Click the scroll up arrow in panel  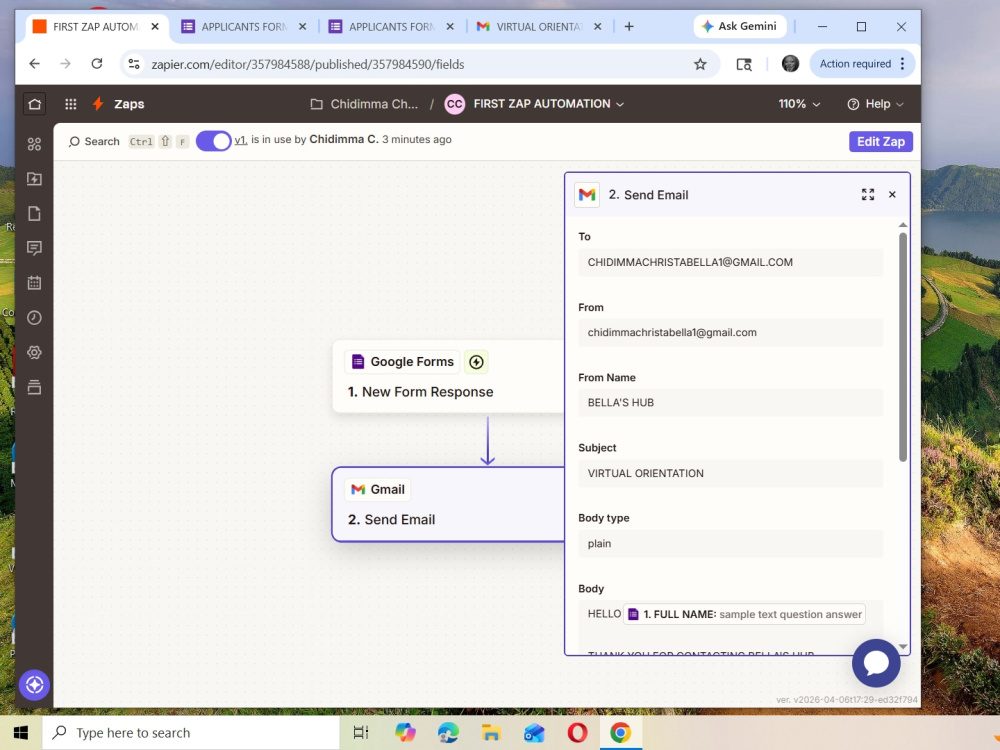click(x=902, y=224)
